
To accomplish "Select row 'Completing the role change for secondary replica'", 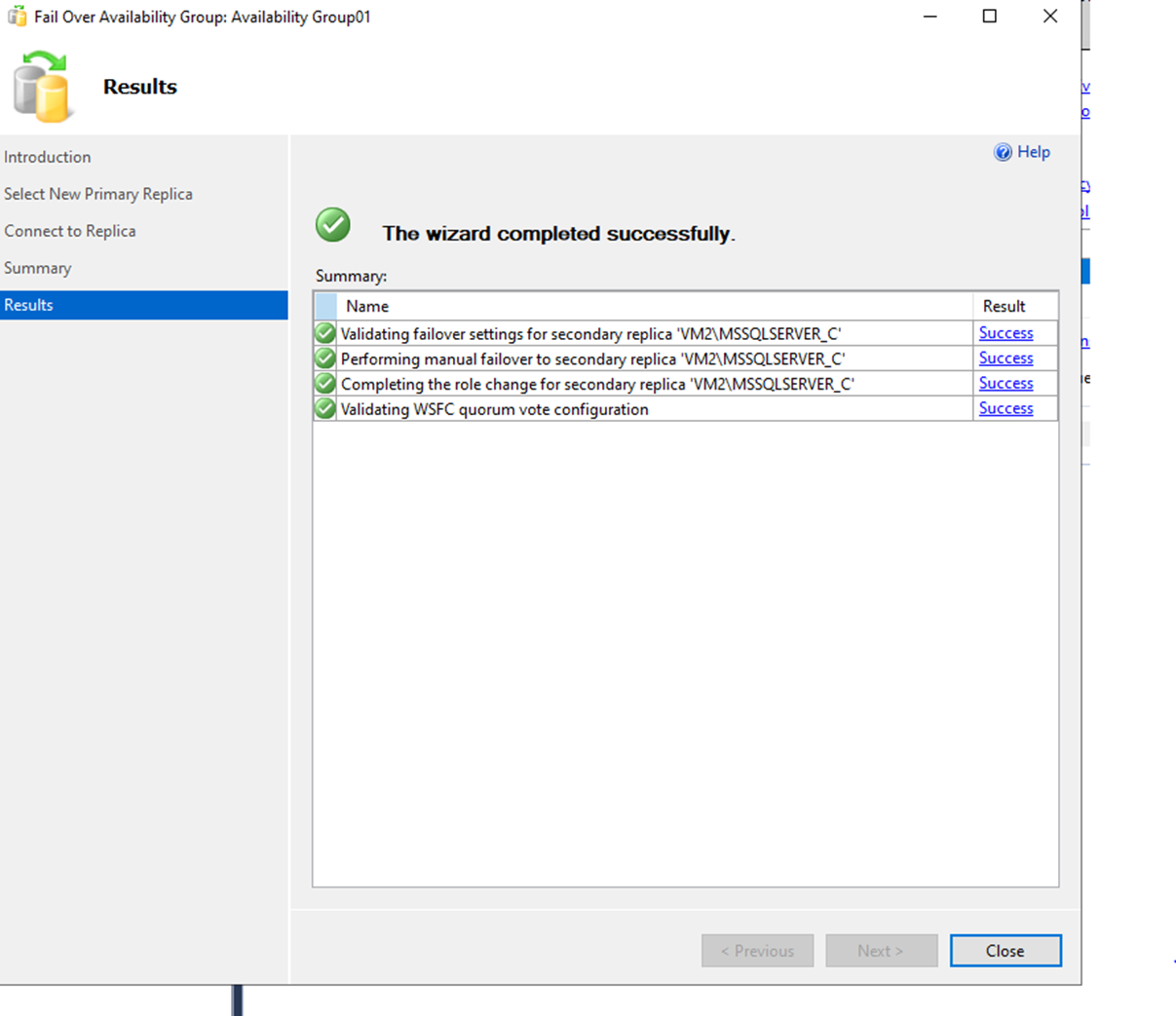I will click(686, 384).
